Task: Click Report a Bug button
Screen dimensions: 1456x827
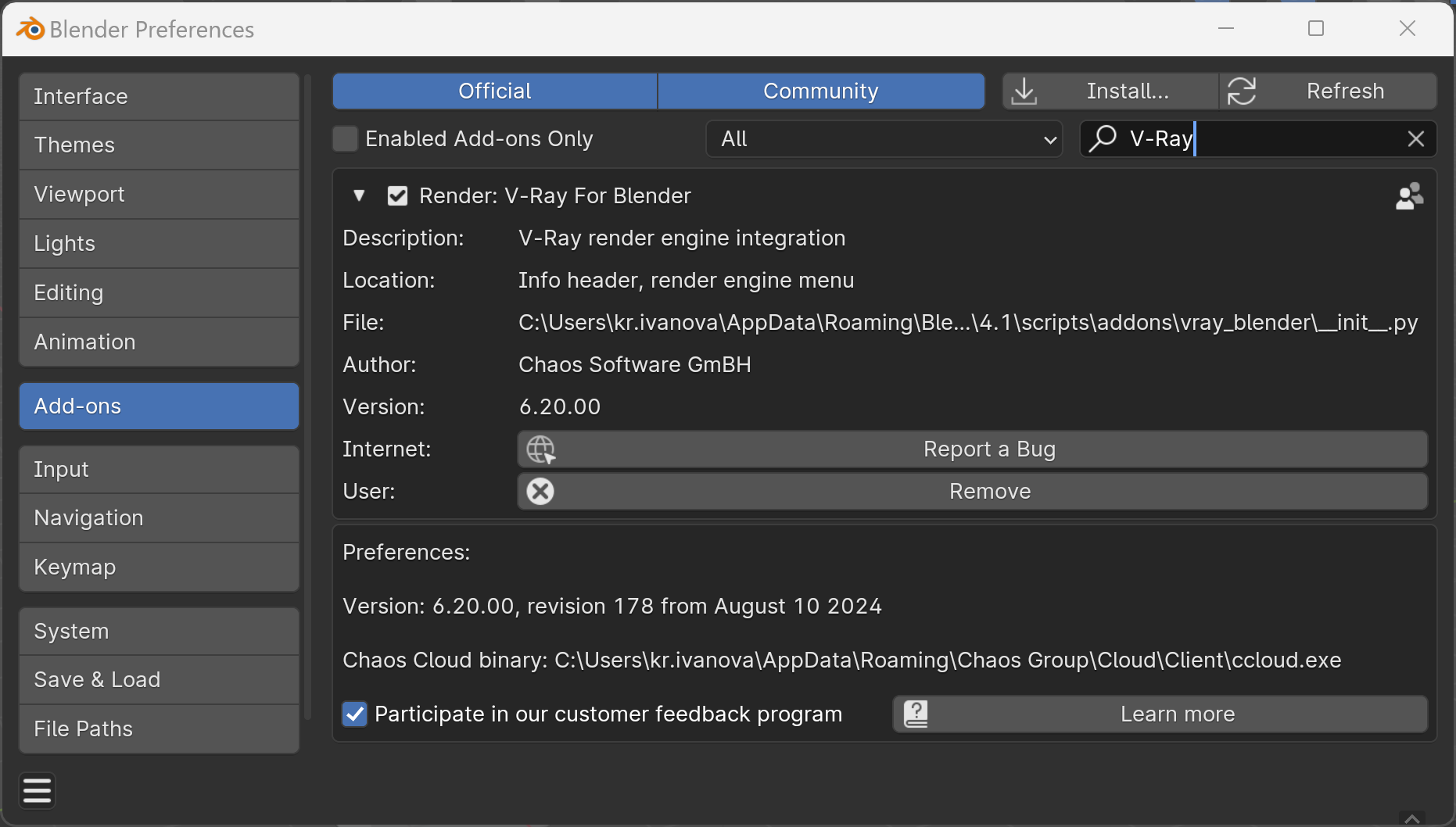Action: coord(973,449)
